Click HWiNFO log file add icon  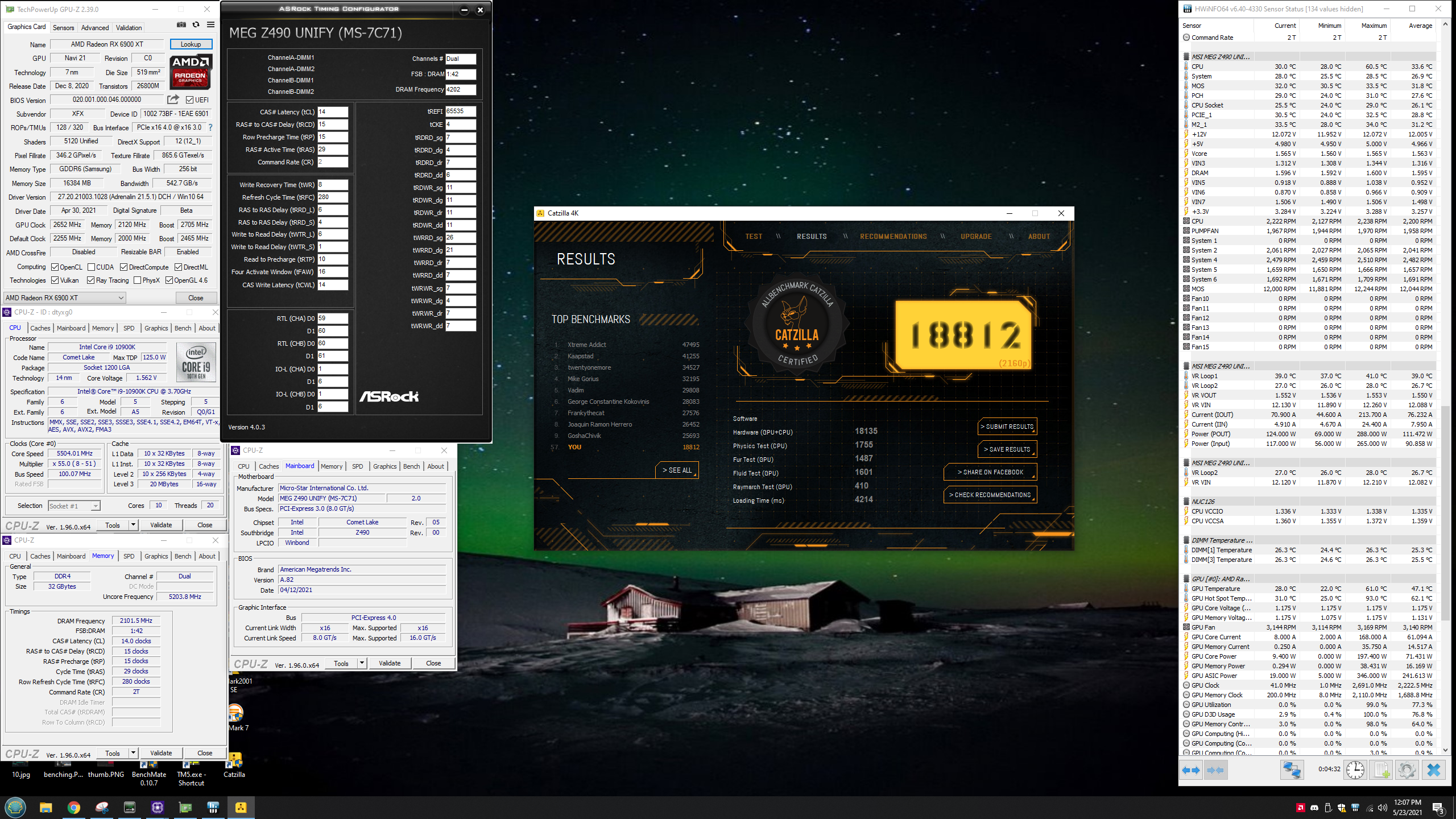tap(1381, 770)
